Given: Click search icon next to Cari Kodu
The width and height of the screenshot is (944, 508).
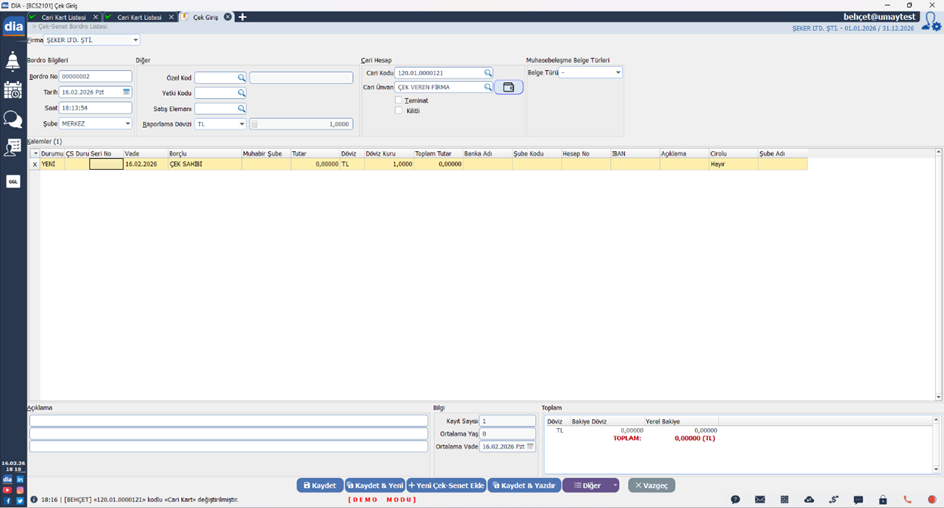Looking at the screenshot, I should click(x=488, y=73).
